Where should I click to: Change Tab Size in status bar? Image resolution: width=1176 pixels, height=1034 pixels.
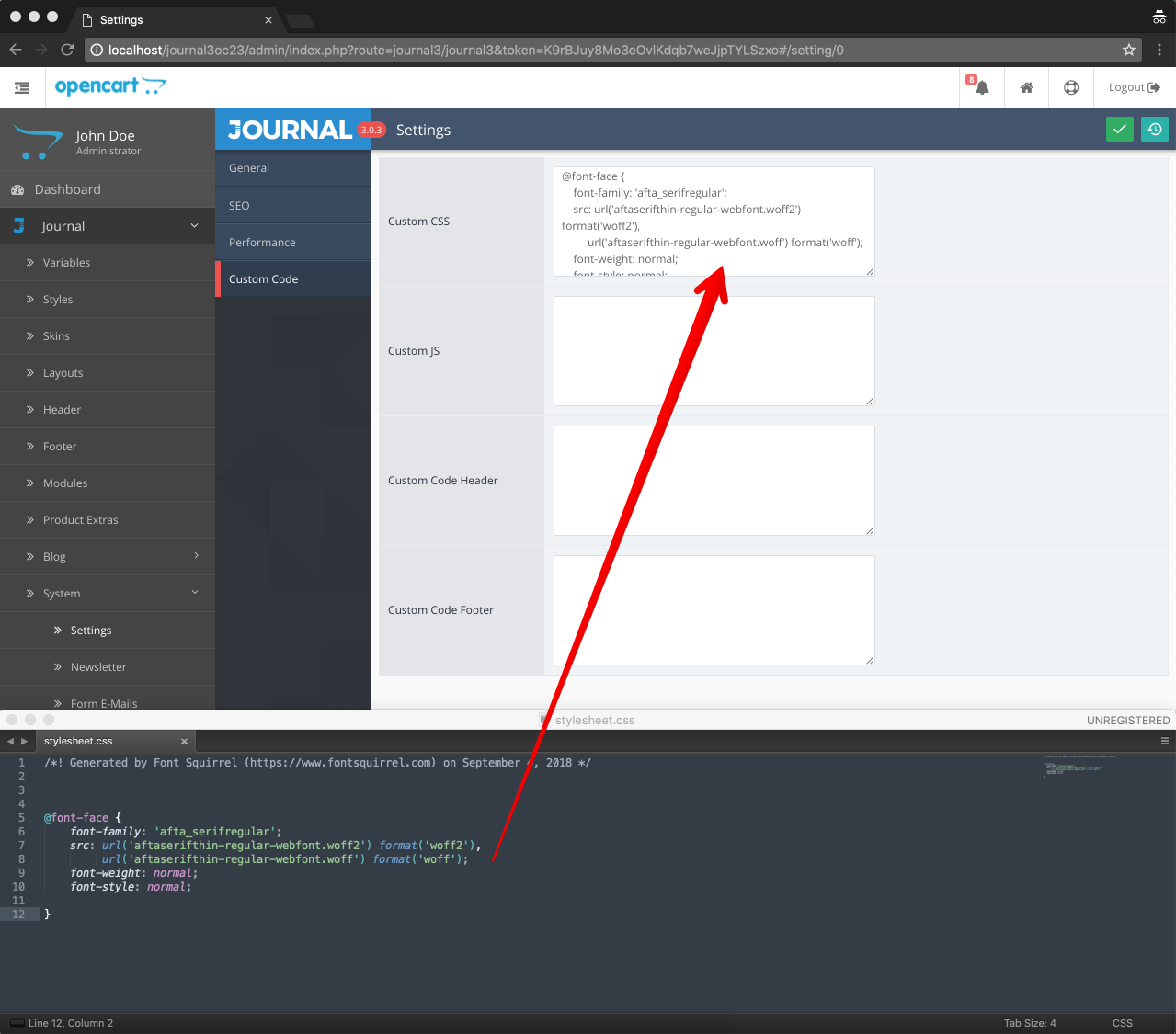(x=1030, y=1023)
